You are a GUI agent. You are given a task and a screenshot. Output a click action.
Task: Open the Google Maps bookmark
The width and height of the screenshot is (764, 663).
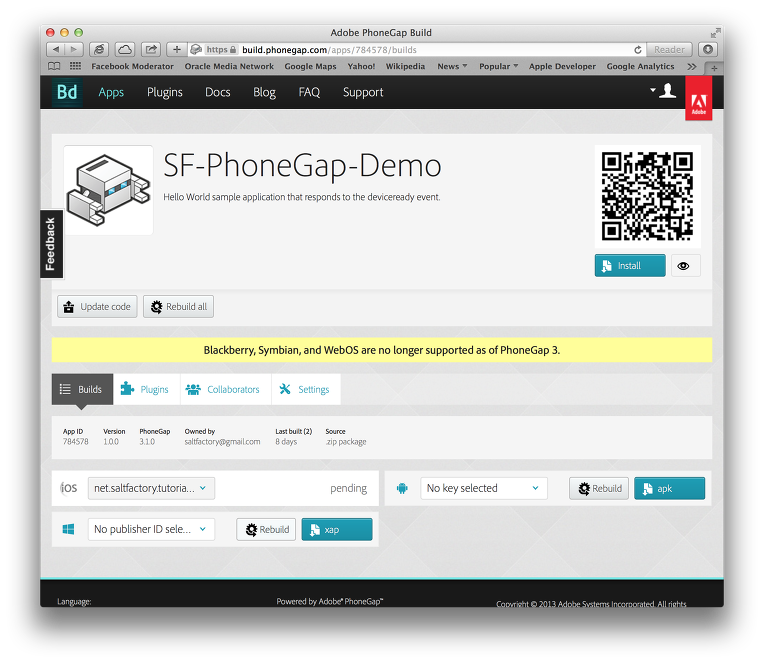(x=310, y=66)
